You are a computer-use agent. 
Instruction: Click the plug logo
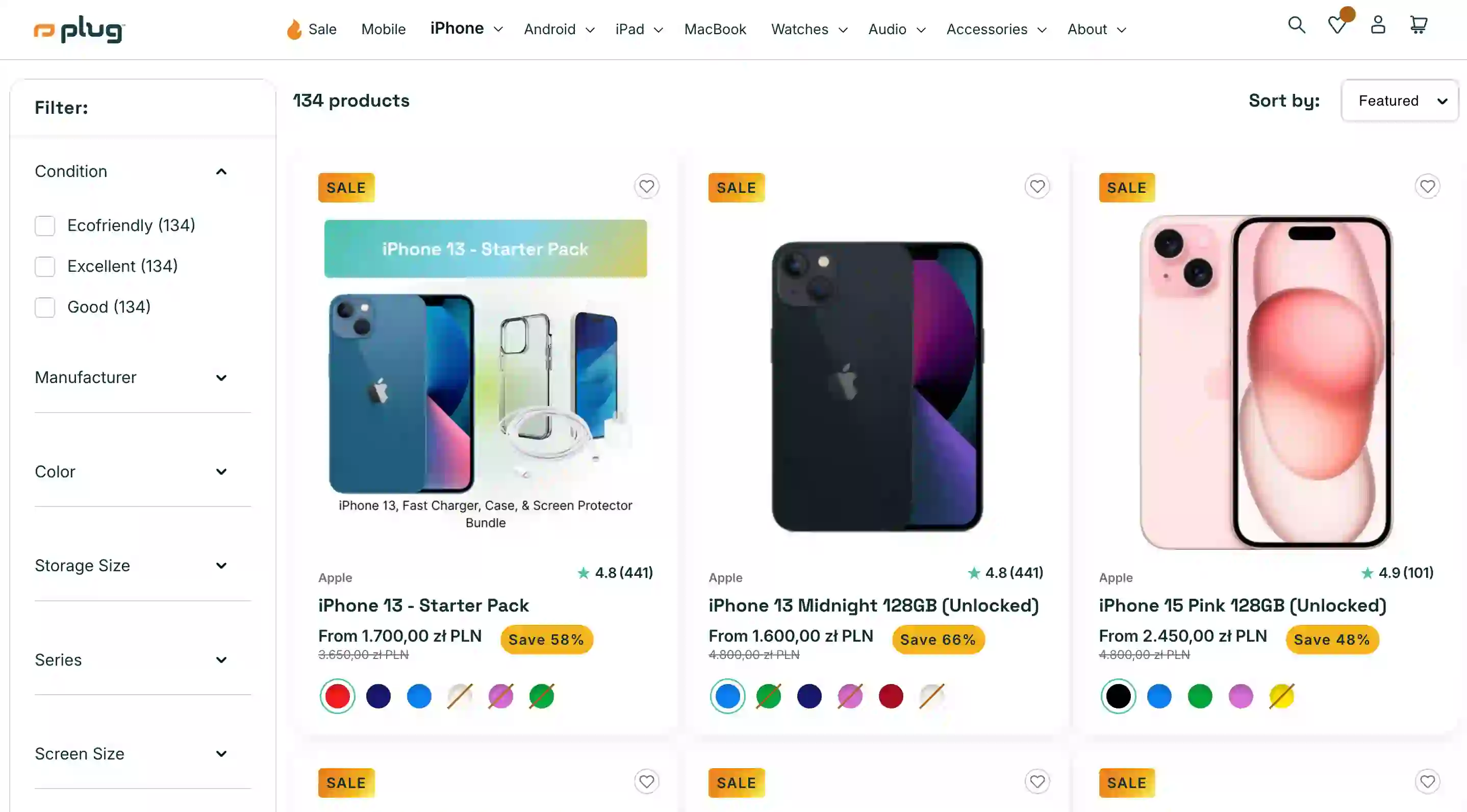coord(79,29)
